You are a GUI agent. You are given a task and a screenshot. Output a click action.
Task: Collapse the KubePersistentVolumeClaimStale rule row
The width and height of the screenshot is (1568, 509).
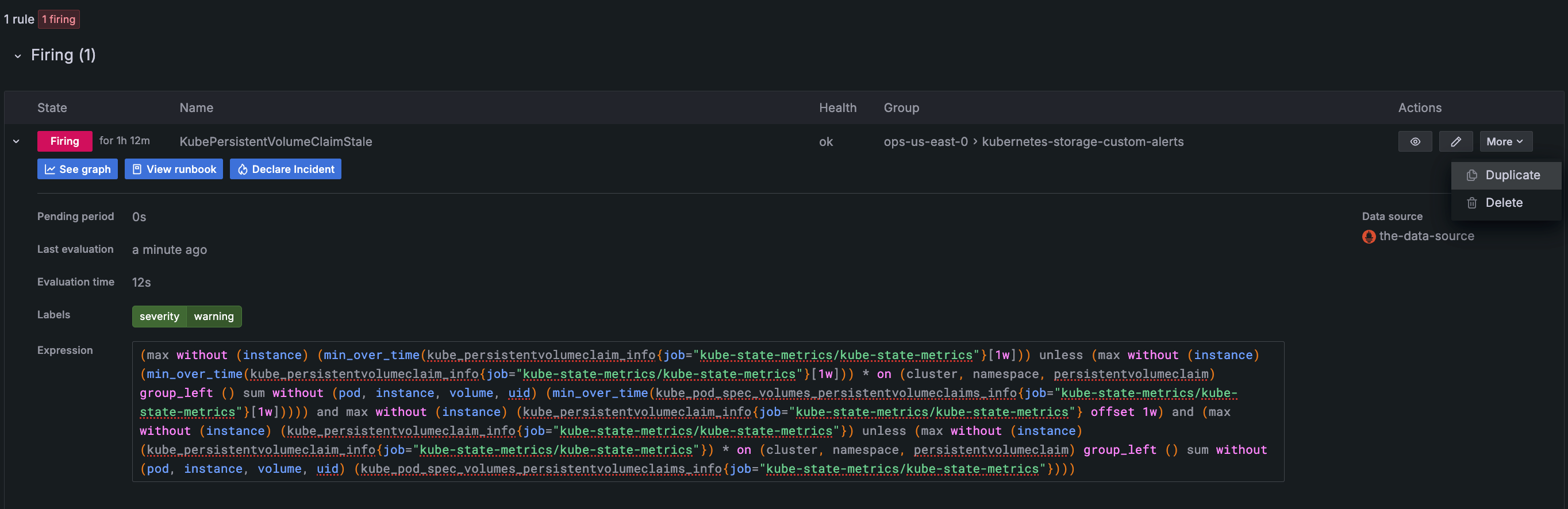coord(17,142)
